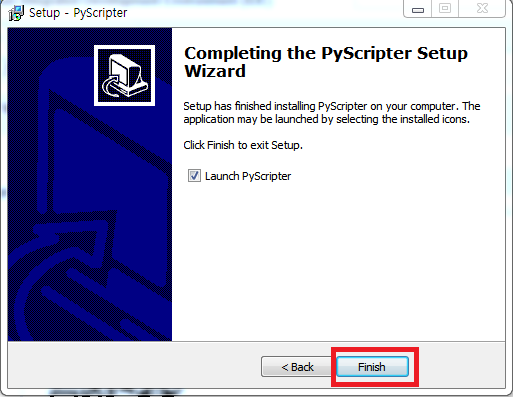Viewport: 513px width, 397px height.
Task: Uncheck the Launch PyScripter checkbox
Action: (194, 176)
